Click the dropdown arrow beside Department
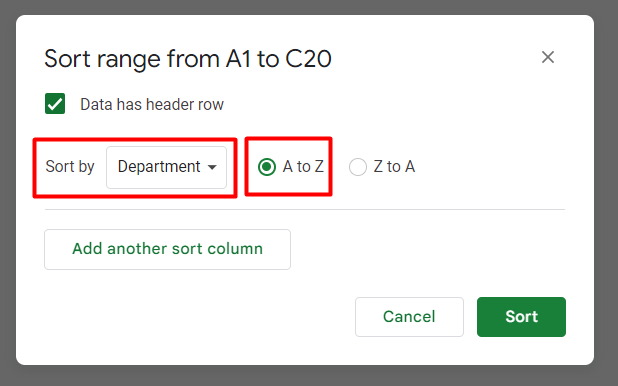618x386 pixels. coord(212,167)
